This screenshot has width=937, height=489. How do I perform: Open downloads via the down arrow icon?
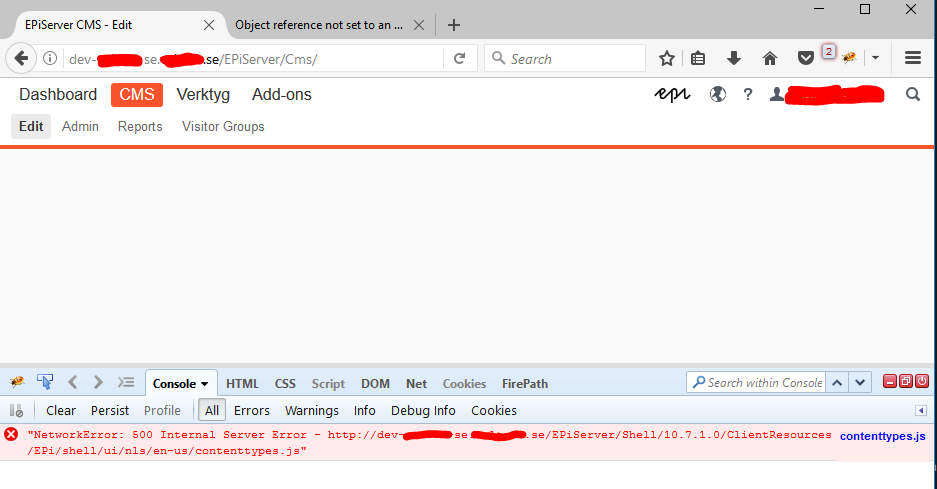coord(734,59)
